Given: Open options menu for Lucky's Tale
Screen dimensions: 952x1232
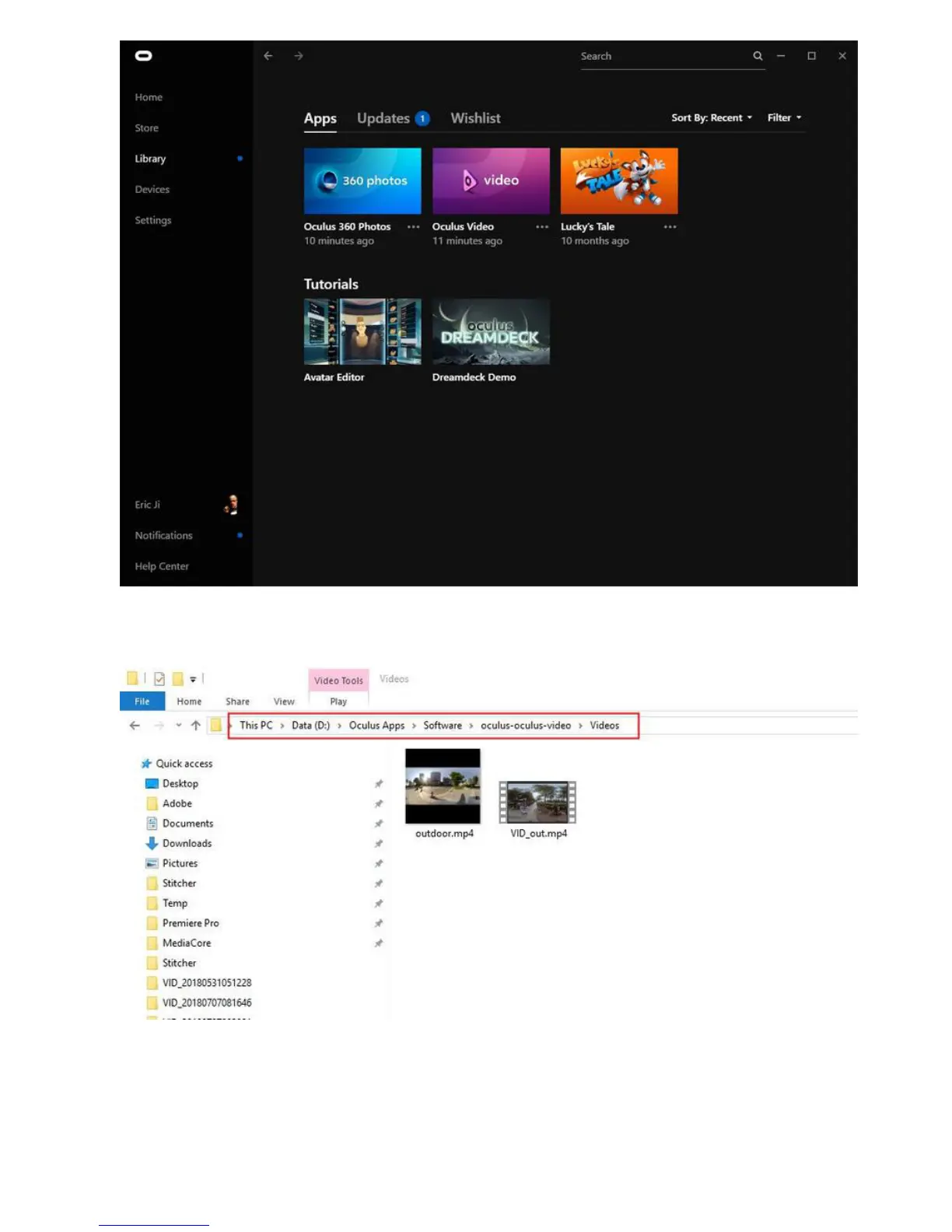Looking at the screenshot, I should [x=670, y=227].
